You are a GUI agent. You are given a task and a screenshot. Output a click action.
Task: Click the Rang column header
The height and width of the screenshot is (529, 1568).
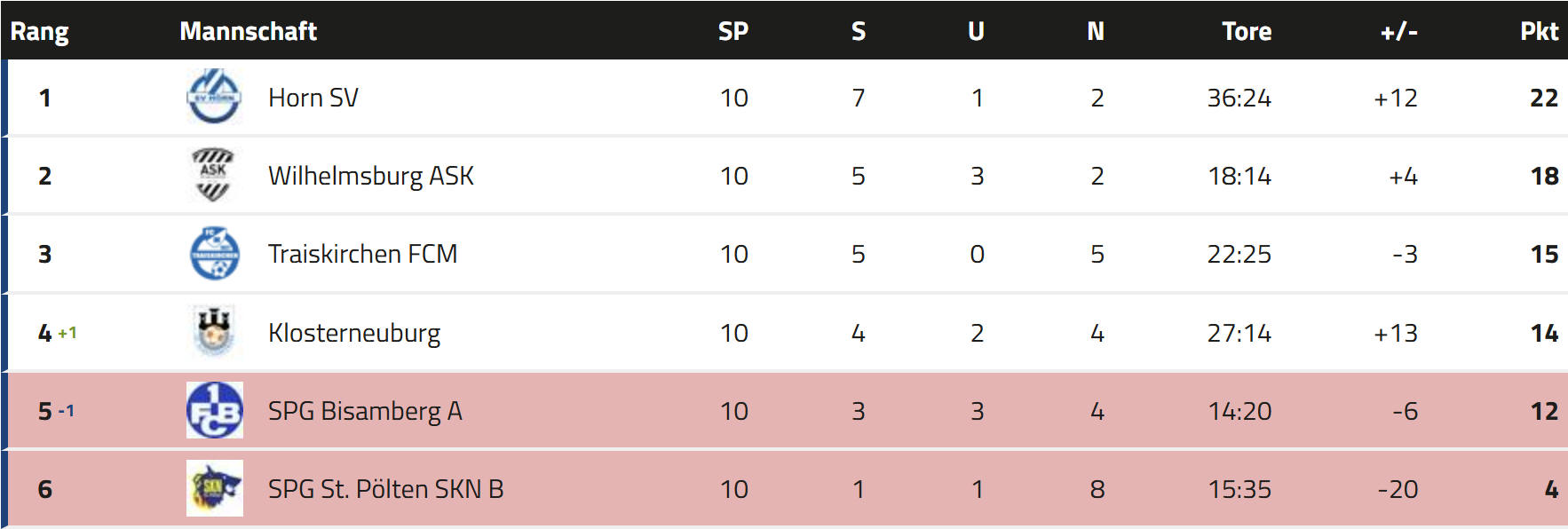click(x=39, y=31)
